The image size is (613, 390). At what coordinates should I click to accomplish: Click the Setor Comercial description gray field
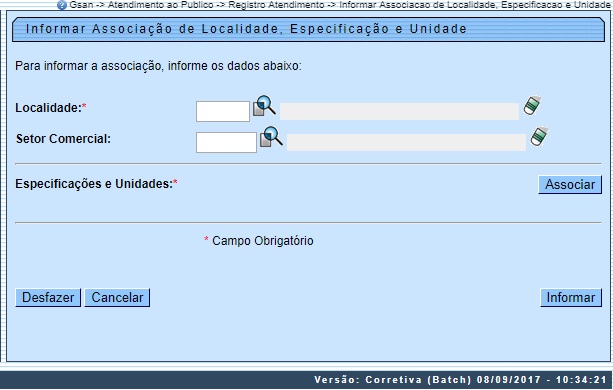(x=406, y=142)
